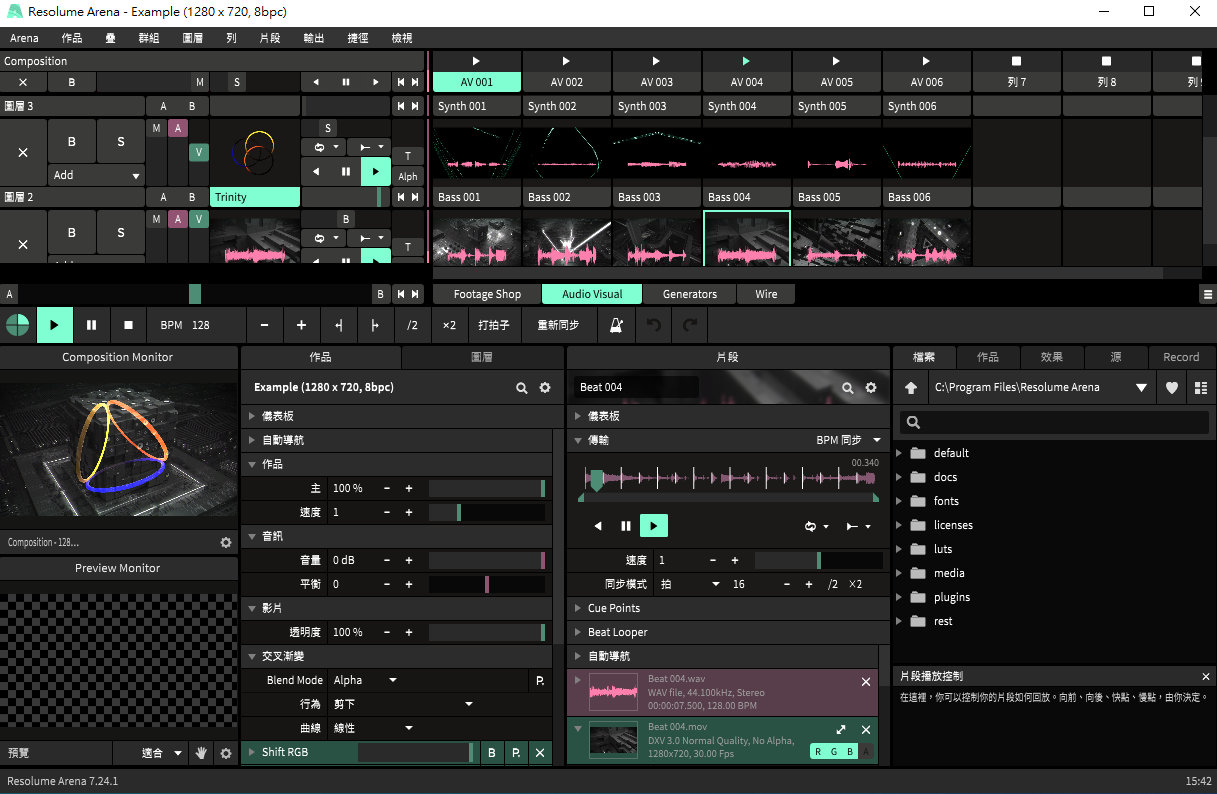Open the gear settings for Beat 004 clip
The image size is (1217, 794).
tap(871, 387)
